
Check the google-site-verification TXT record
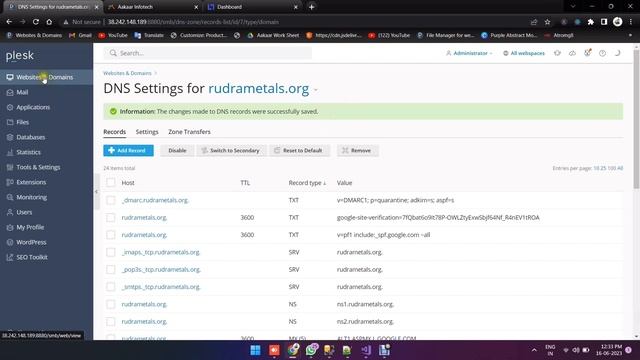point(111,218)
